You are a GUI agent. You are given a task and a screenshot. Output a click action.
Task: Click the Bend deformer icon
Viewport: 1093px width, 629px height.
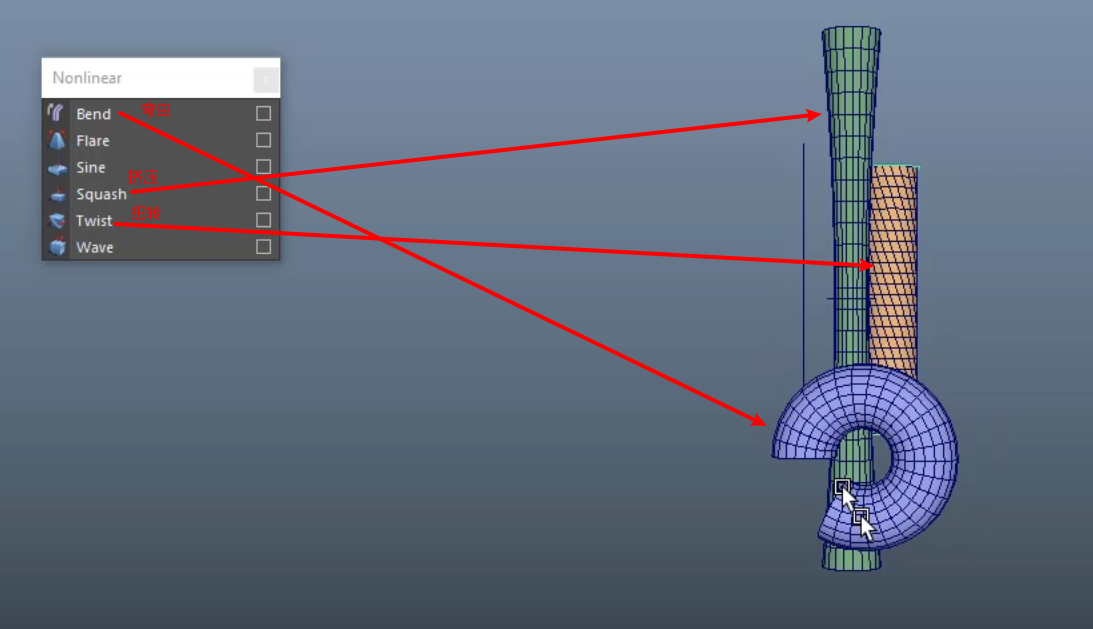[x=56, y=113]
